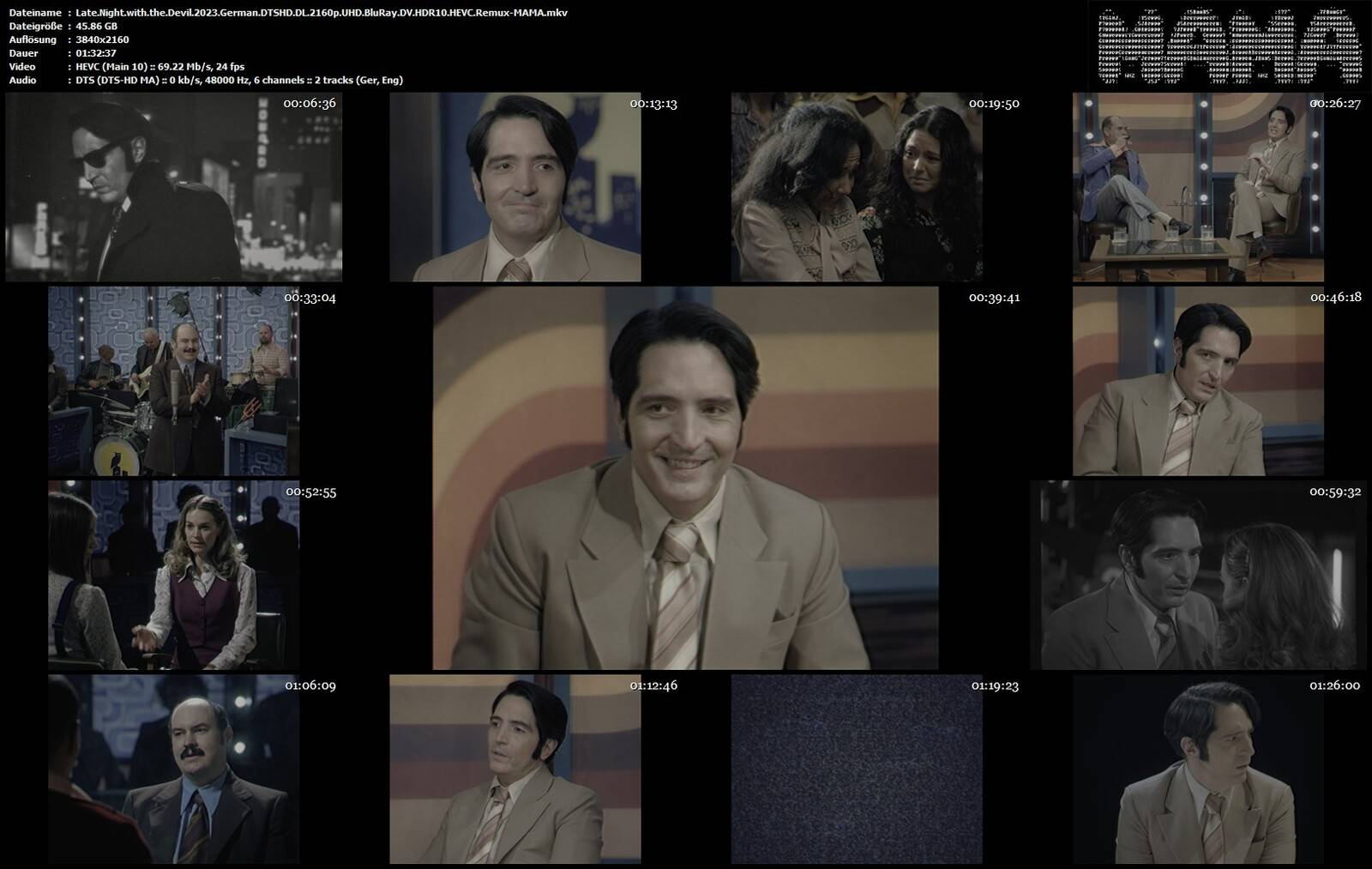The width and height of the screenshot is (1372, 869).
Task: Select the static noise thumbnail at 01:19:23
Action: click(x=857, y=769)
